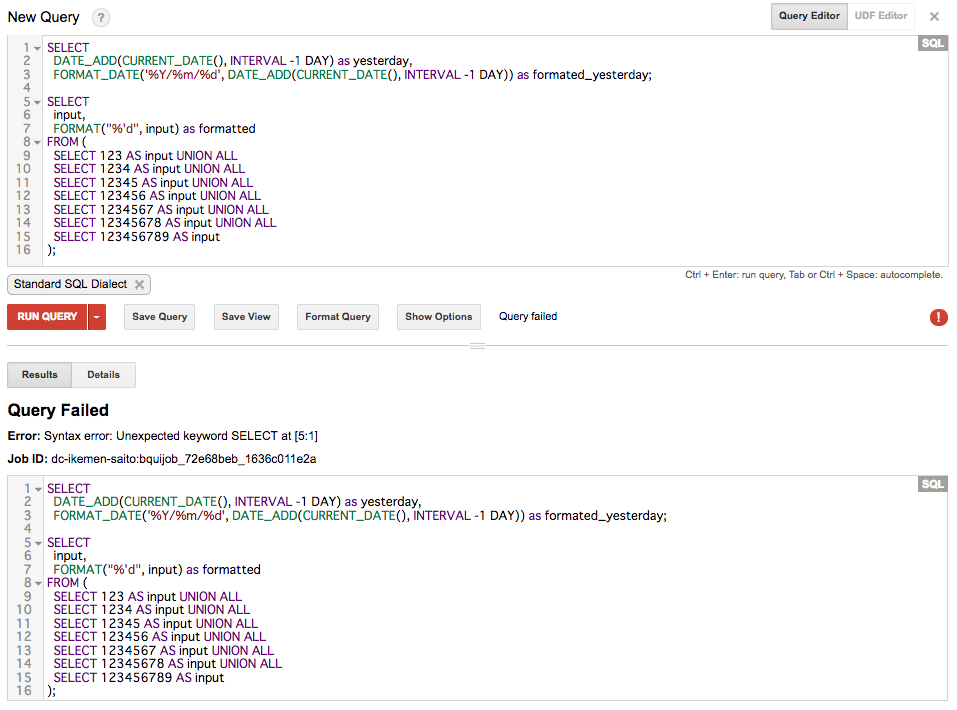Open the Run Query dropdown arrow
Viewport: 957px width, 710px height.
pyautogui.click(x=96, y=317)
